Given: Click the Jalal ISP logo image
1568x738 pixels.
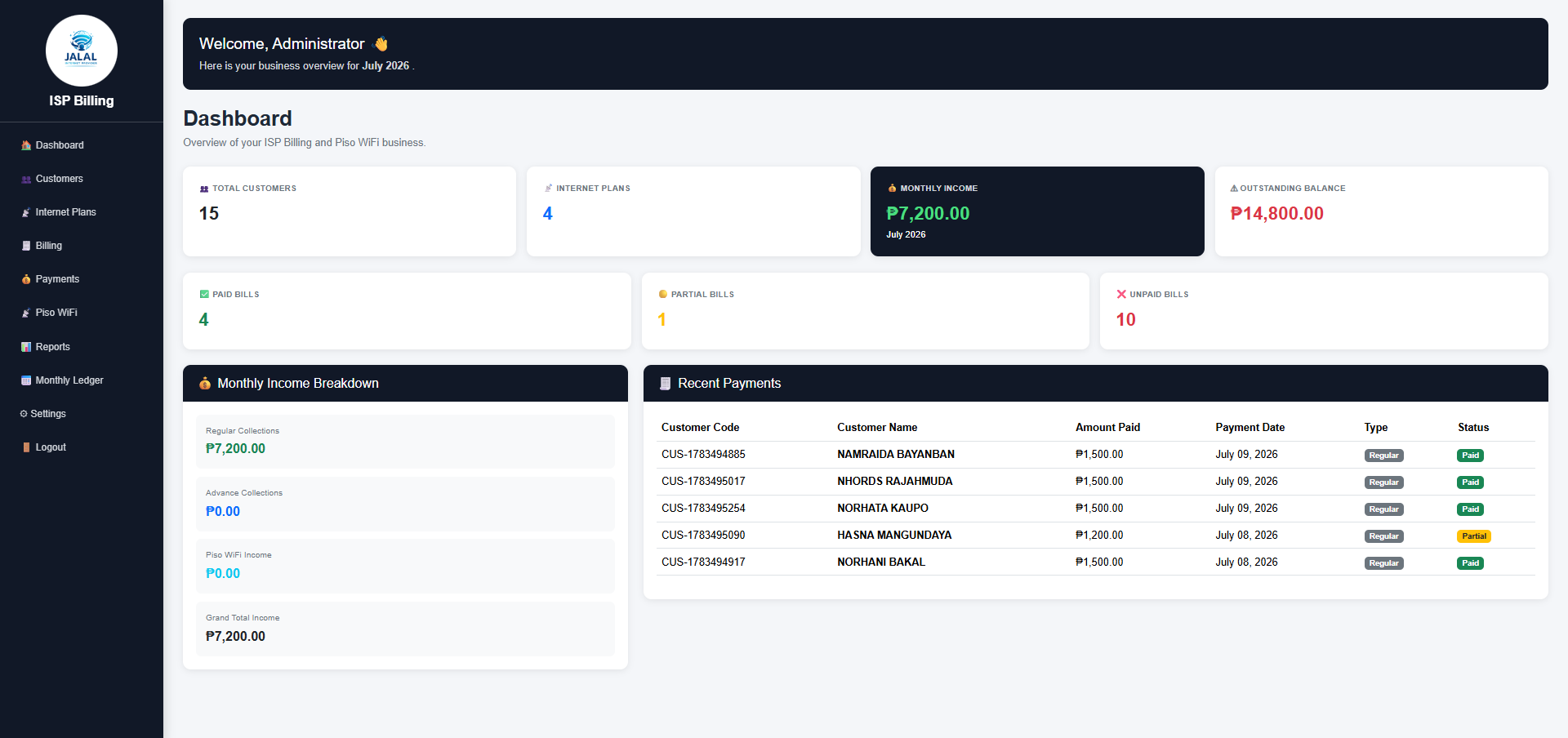Looking at the screenshot, I should click(x=82, y=51).
